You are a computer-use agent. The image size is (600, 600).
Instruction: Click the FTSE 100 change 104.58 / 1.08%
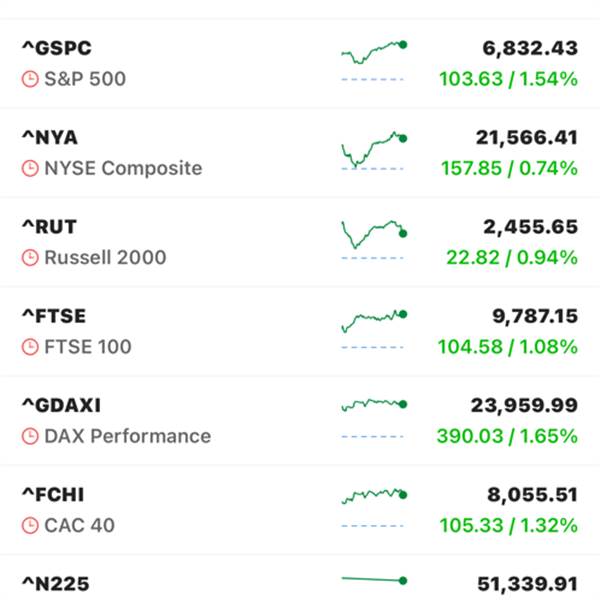pyautogui.click(x=507, y=347)
